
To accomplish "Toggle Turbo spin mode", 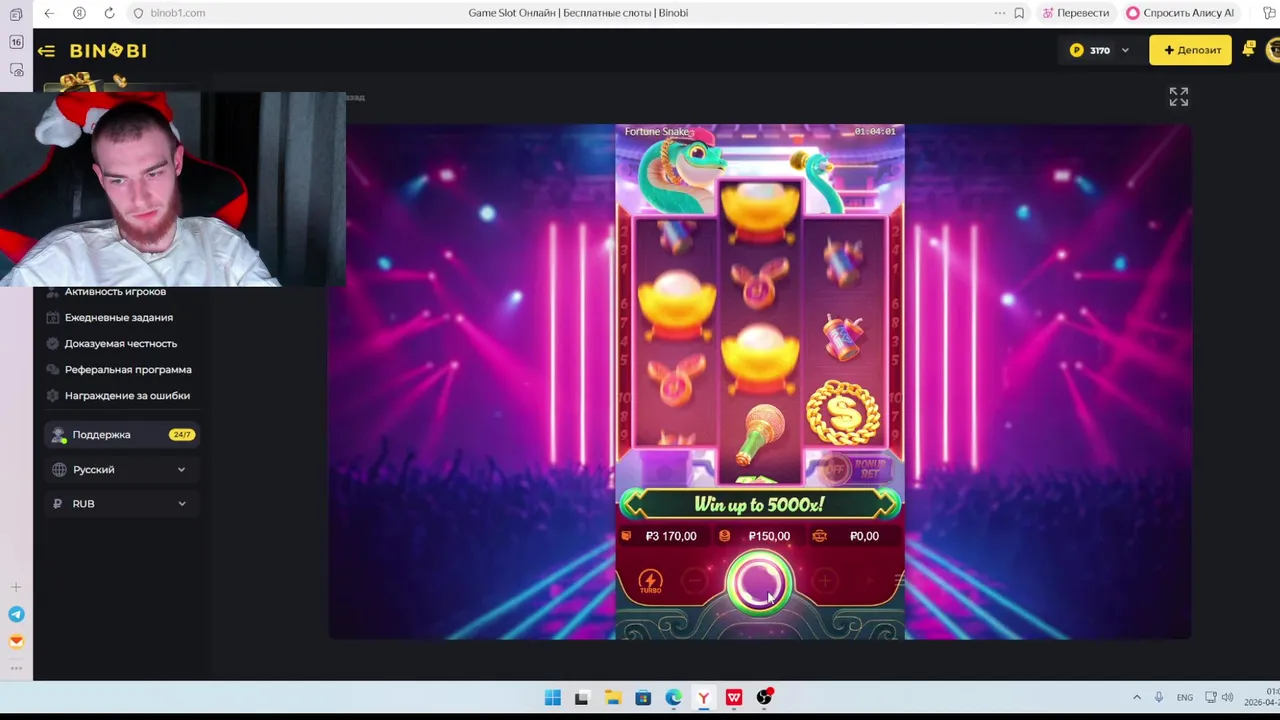I will pyautogui.click(x=650, y=582).
